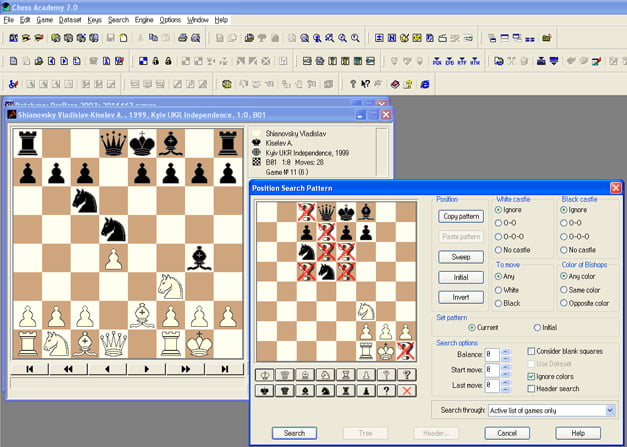Select the white knight piece button
The height and width of the screenshot is (447, 627).
[x=325, y=375]
